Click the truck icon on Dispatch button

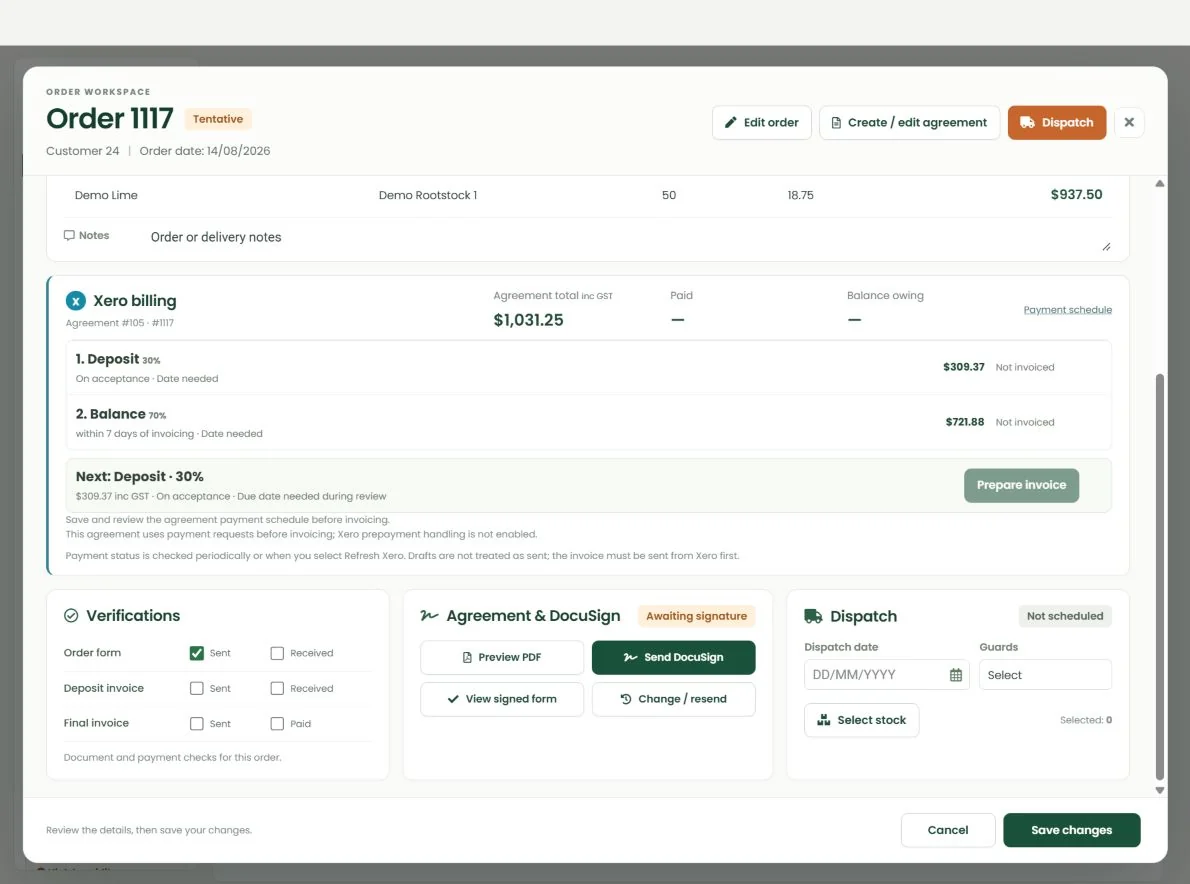[x=1027, y=122]
